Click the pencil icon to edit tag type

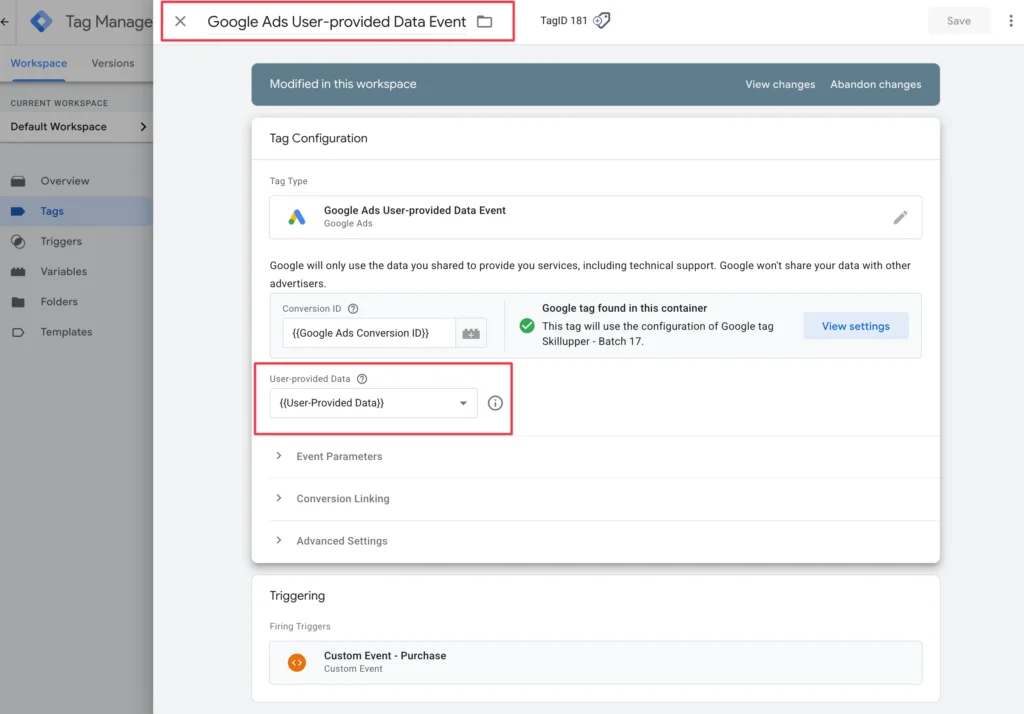[x=900, y=217]
